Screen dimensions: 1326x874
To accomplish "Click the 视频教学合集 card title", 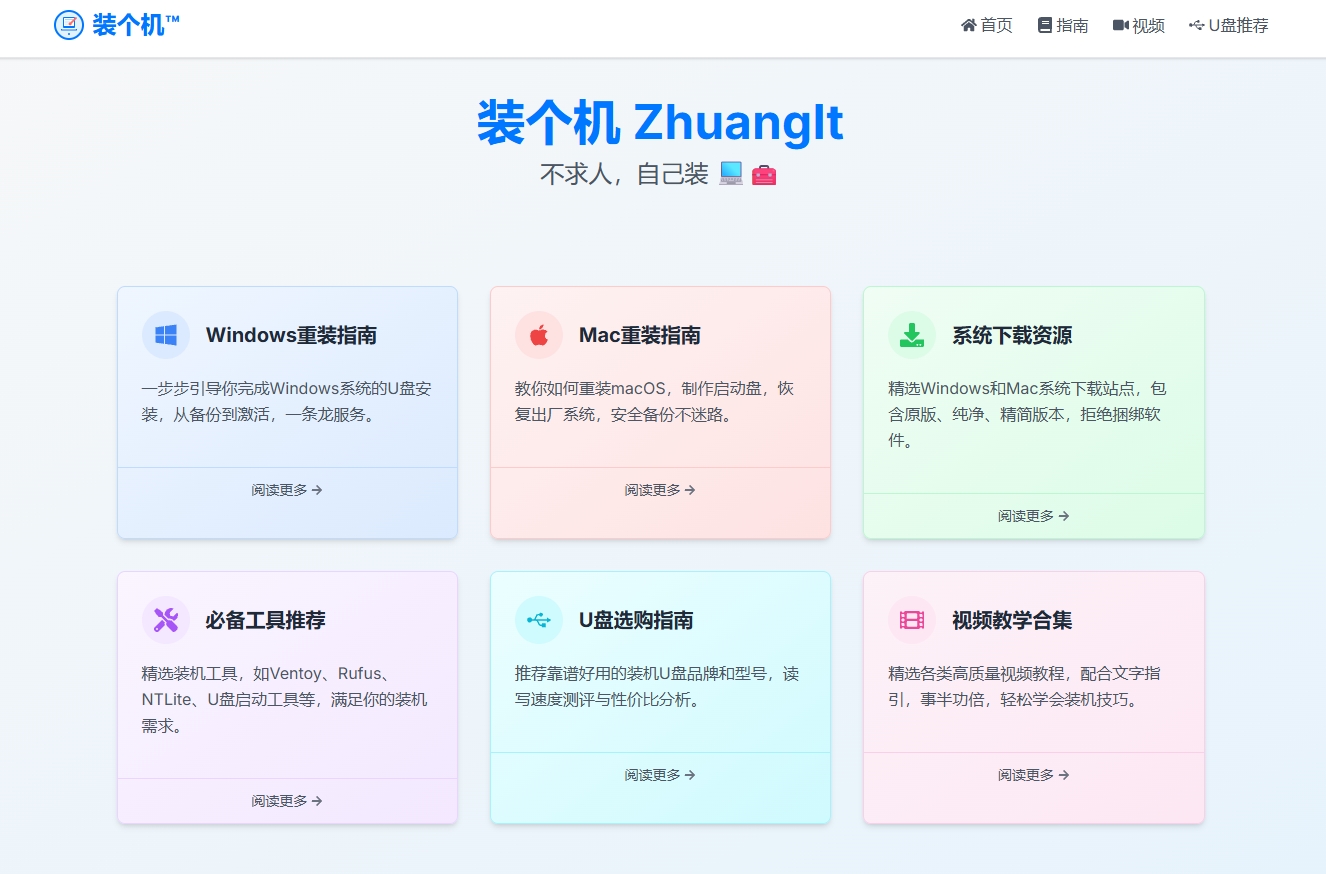I will click(x=1012, y=619).
